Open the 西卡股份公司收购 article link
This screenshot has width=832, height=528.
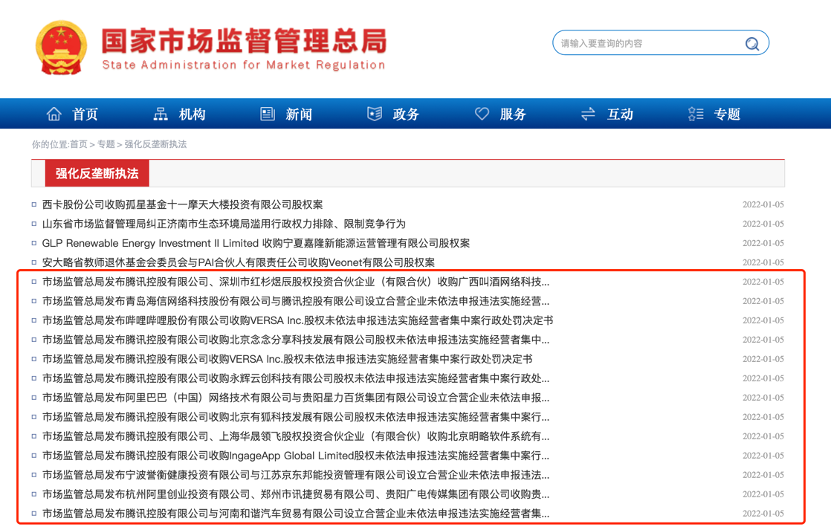pyautogui.click(x=182, y=204)
